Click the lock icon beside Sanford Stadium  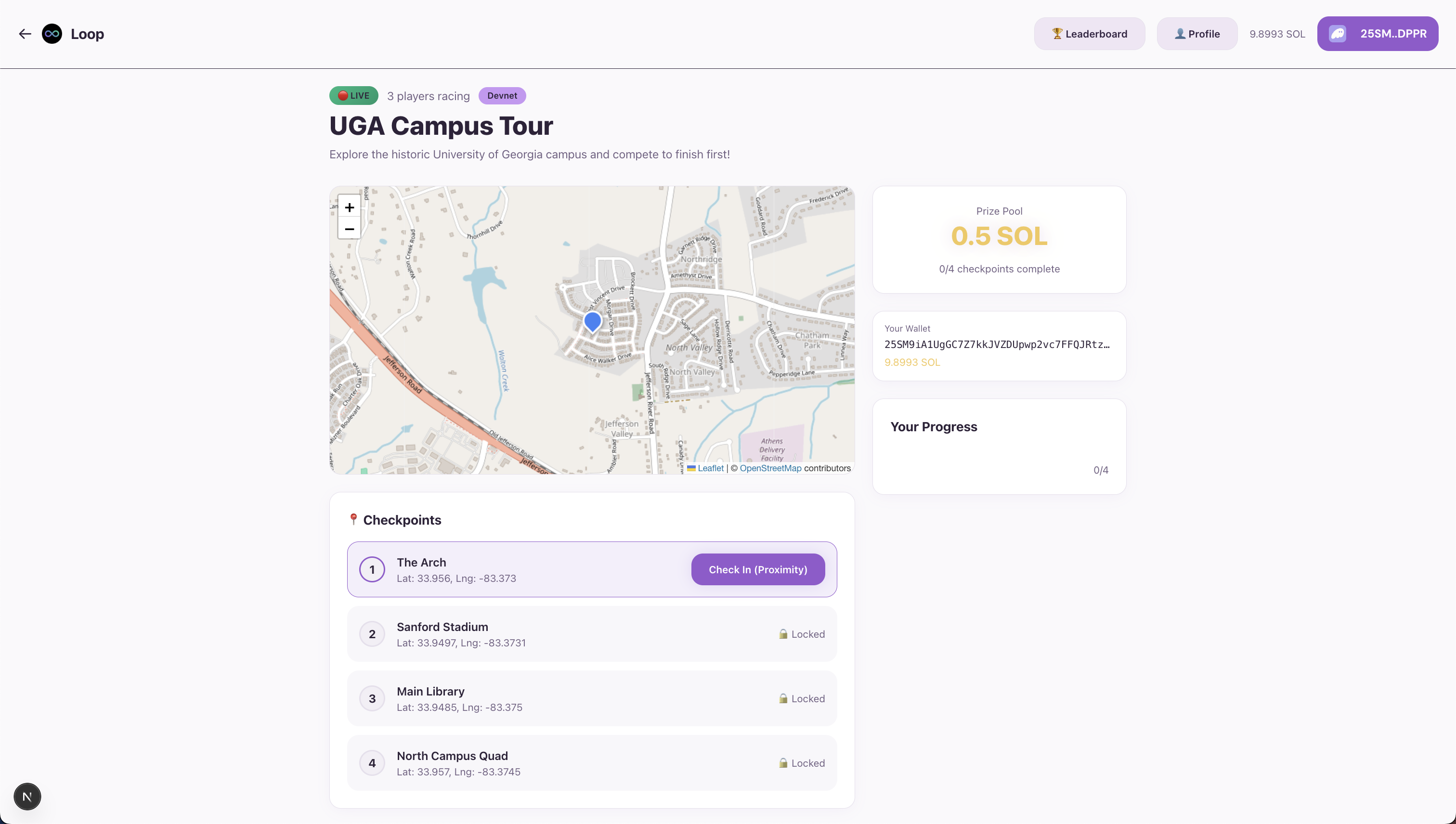pyautogui.click(x=783, y=634)
